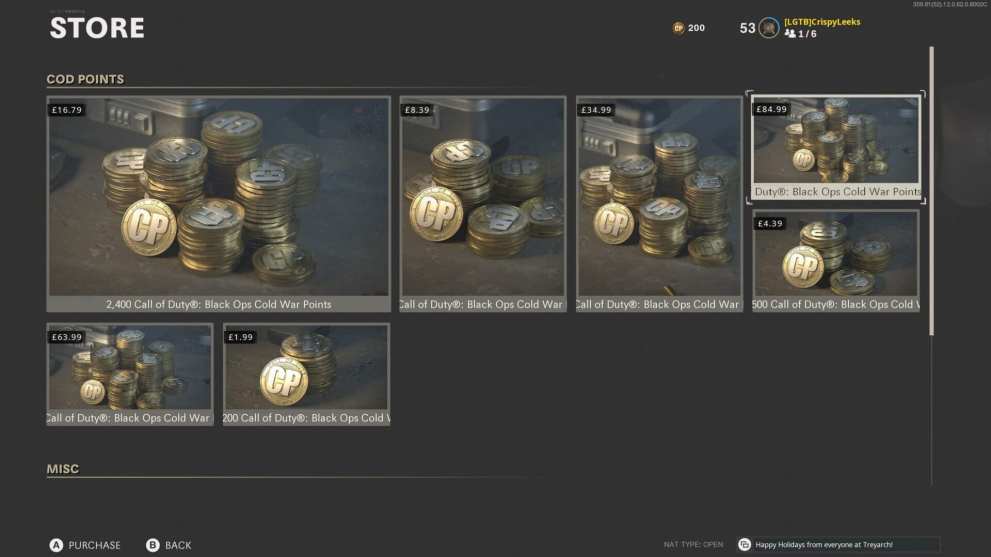Click the COD Points currency coin icon
The height and width of the screenshot is (557, 991).
(x=678, y=28)
